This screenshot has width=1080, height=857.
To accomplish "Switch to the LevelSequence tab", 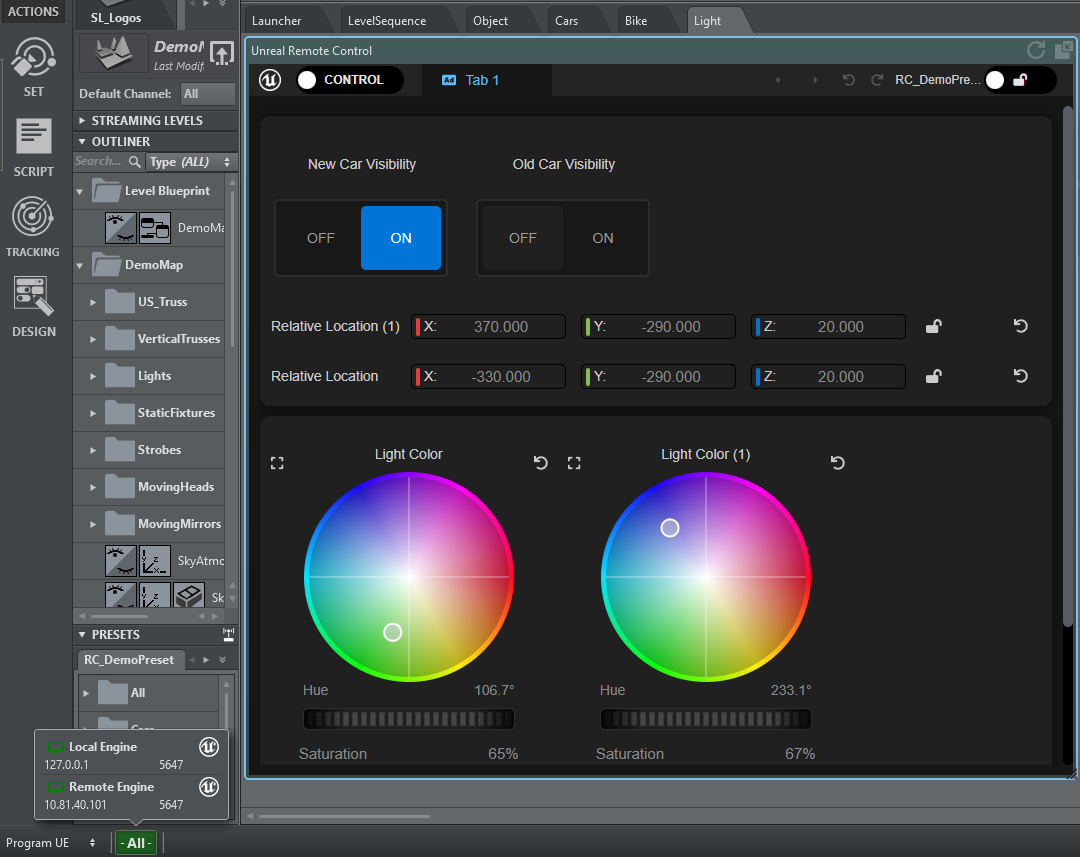I will pos(386,21).
